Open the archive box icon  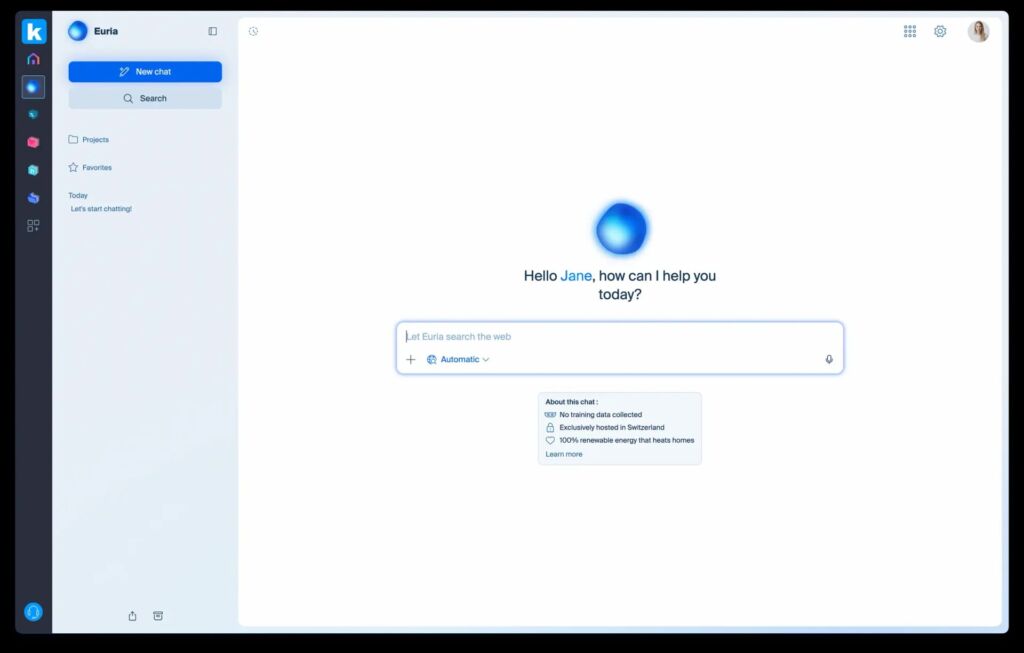coord(158,616)
